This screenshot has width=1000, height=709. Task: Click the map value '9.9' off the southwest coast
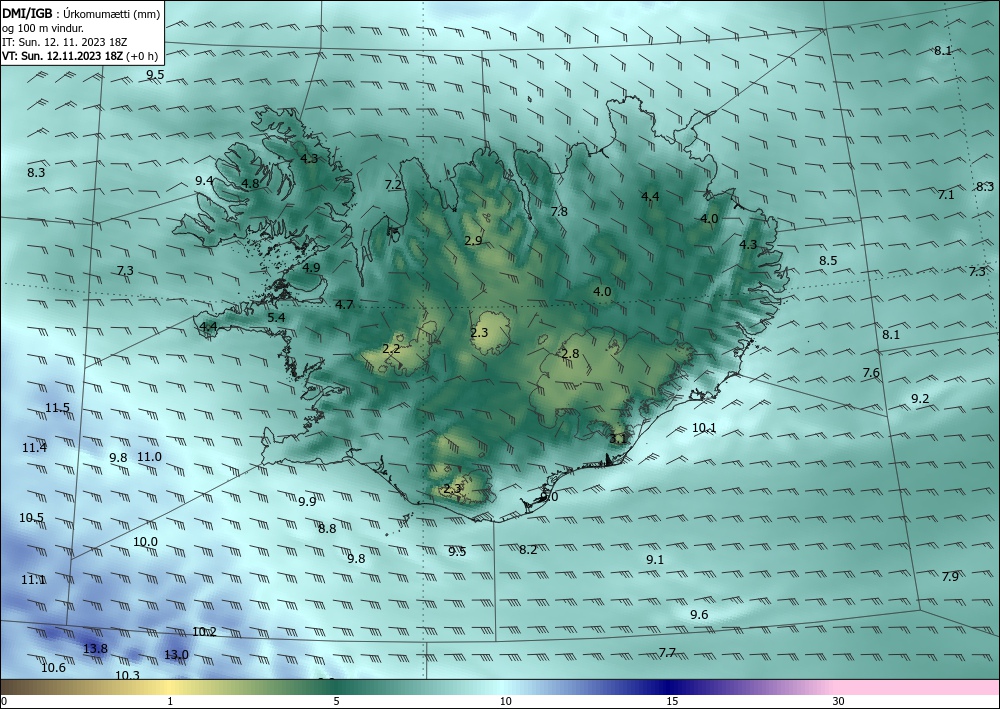(307, 502)
